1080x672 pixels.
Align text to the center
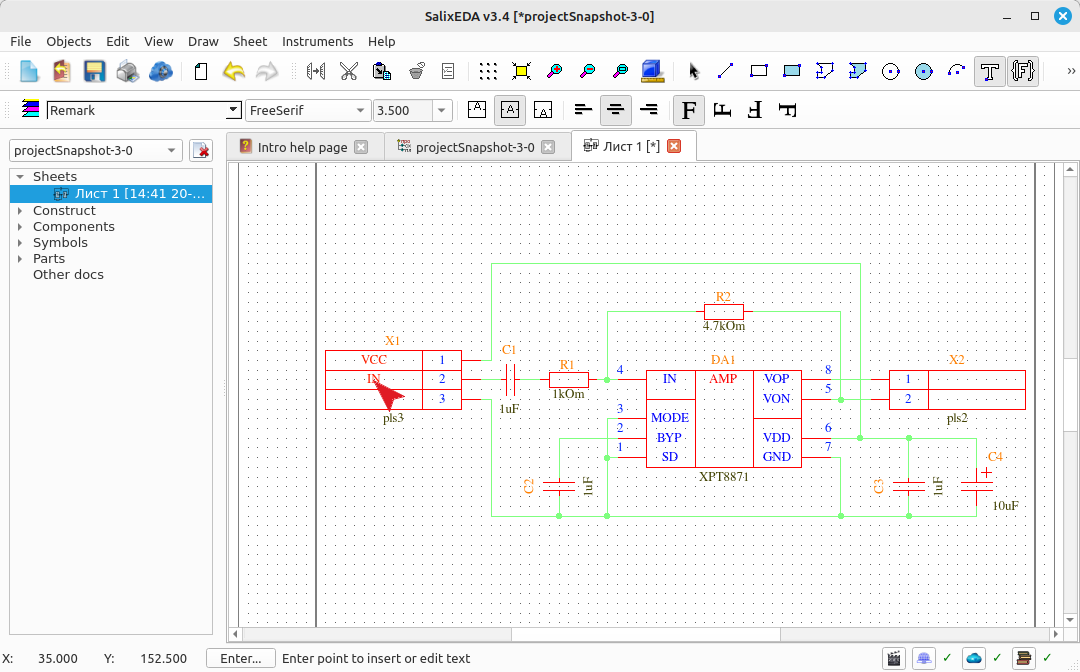click(x=616, y=110)
